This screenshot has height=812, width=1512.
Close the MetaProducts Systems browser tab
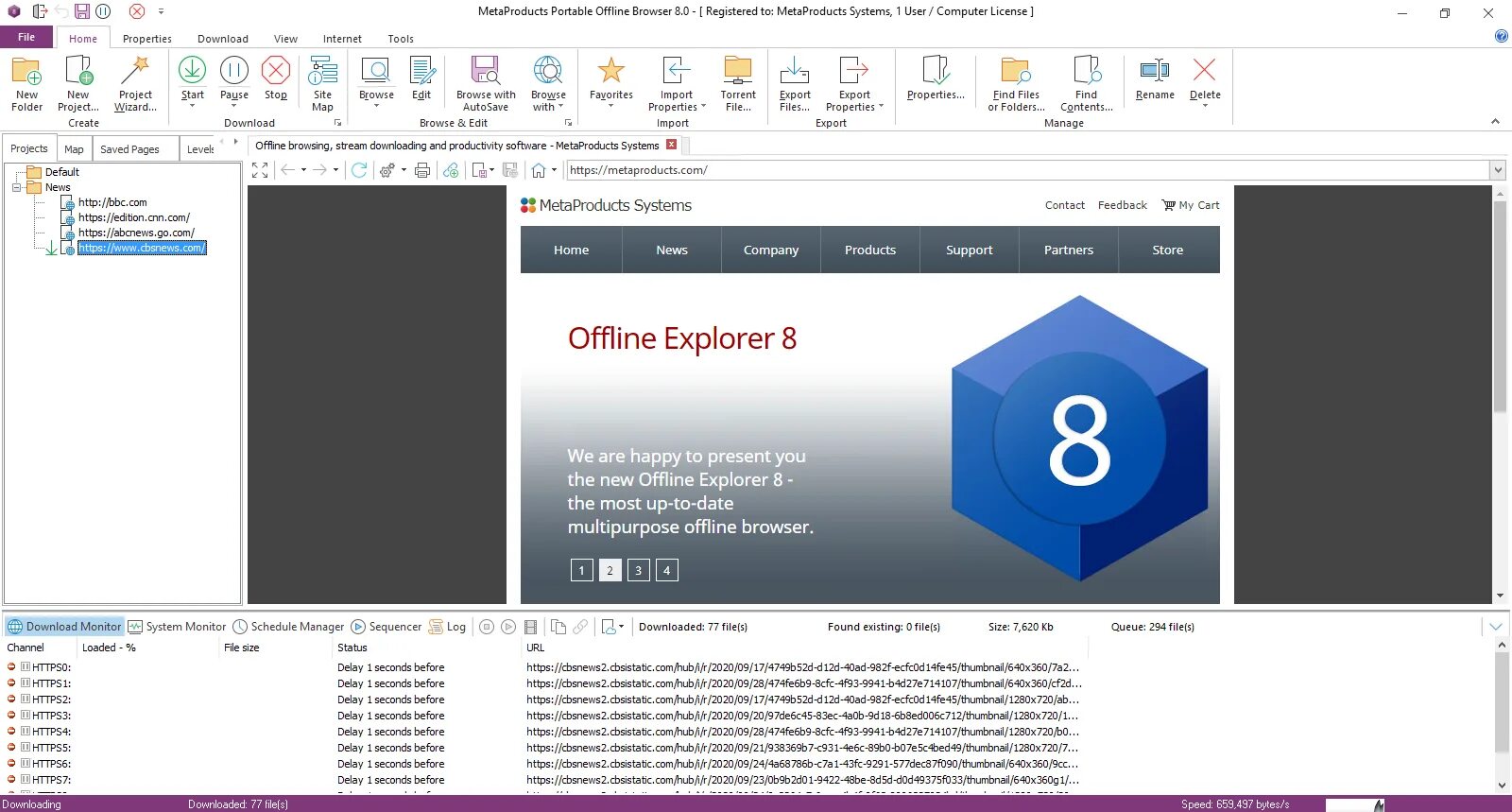(672, 145)
